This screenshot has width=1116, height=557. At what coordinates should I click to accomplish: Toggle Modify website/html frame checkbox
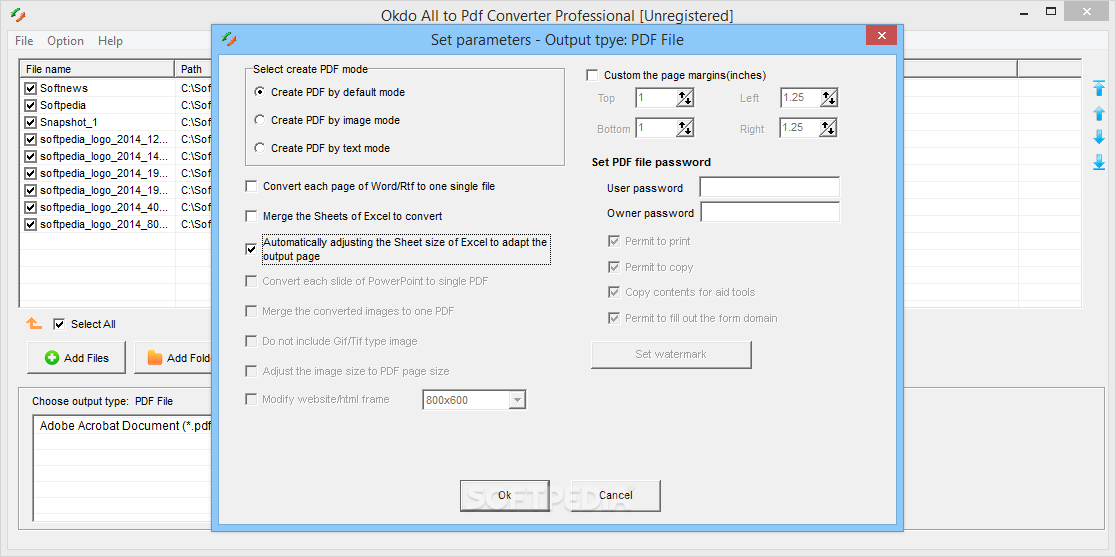coord(251,399)
